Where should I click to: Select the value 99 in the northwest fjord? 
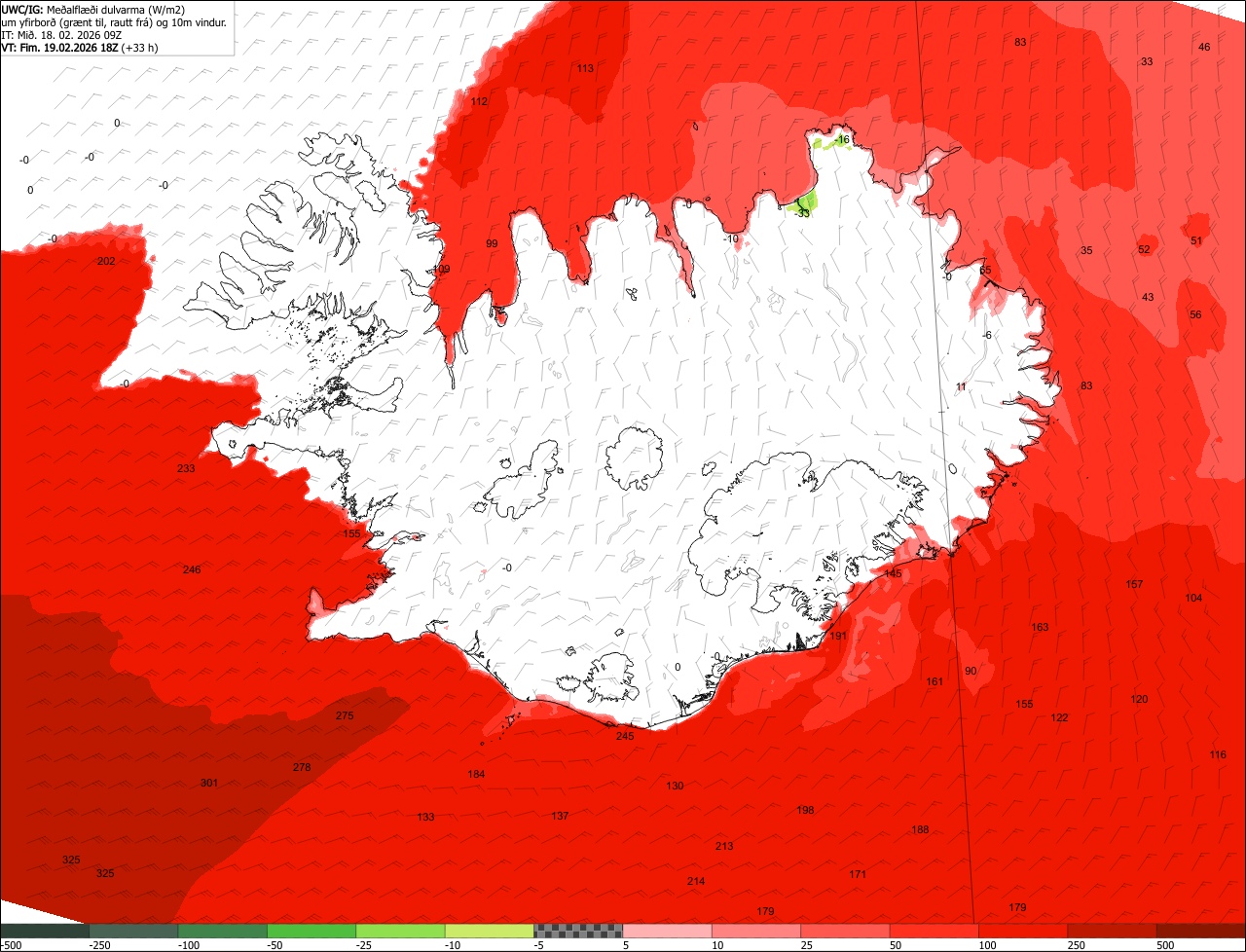pyautogui.click(x=492, y=243)
